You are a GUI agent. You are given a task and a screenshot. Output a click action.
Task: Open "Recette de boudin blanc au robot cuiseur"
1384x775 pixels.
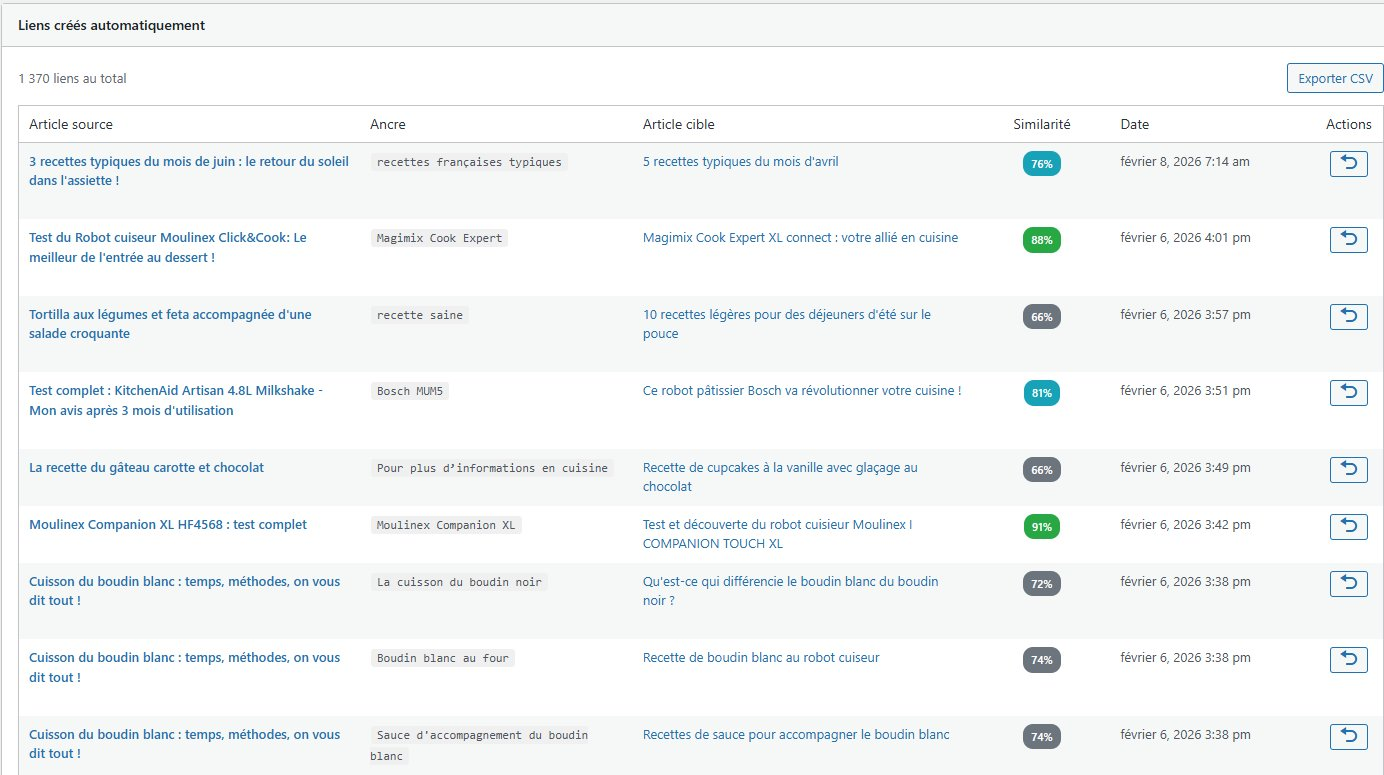(761, 657)
